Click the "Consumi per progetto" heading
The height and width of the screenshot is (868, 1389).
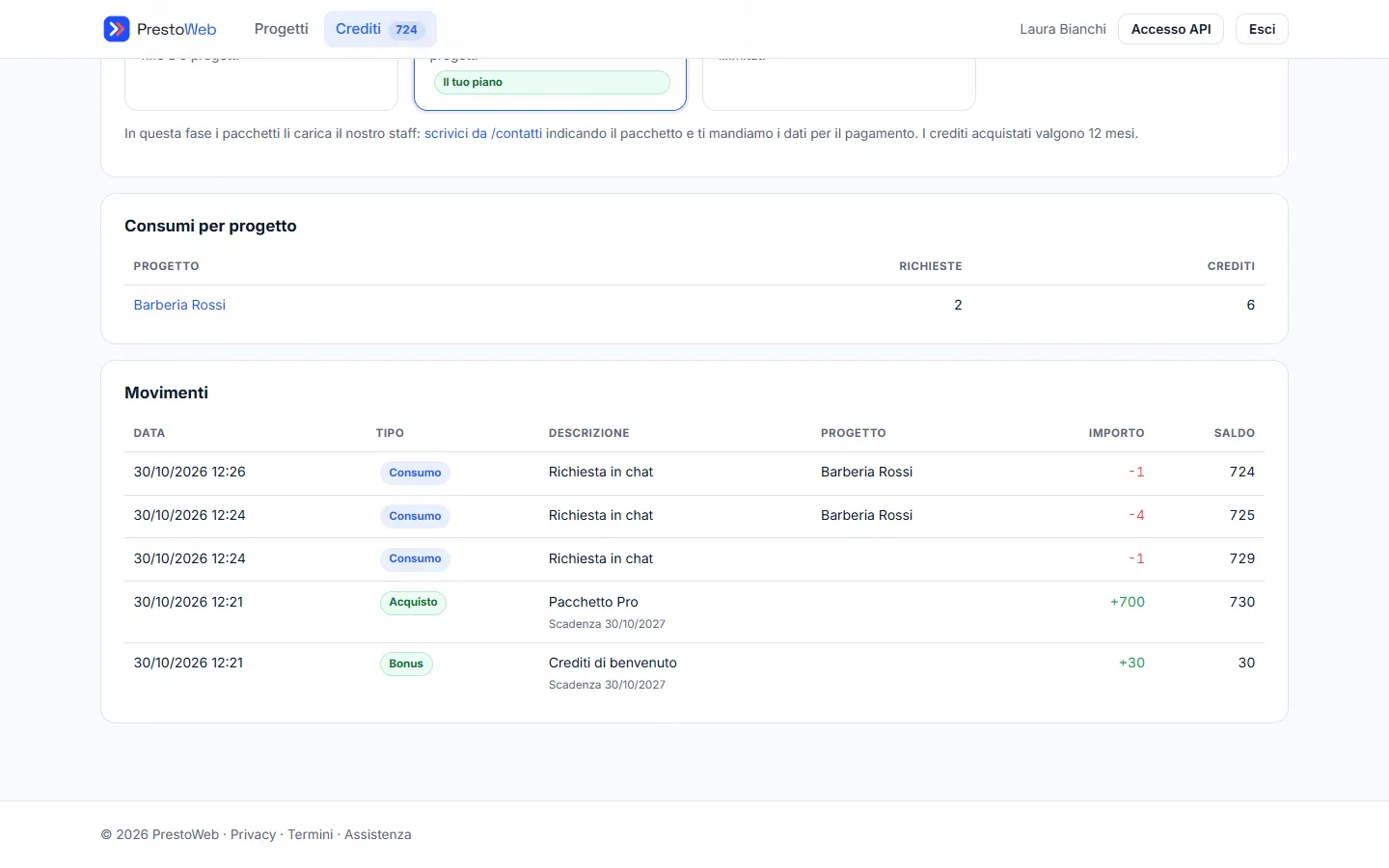click(210, 226)
